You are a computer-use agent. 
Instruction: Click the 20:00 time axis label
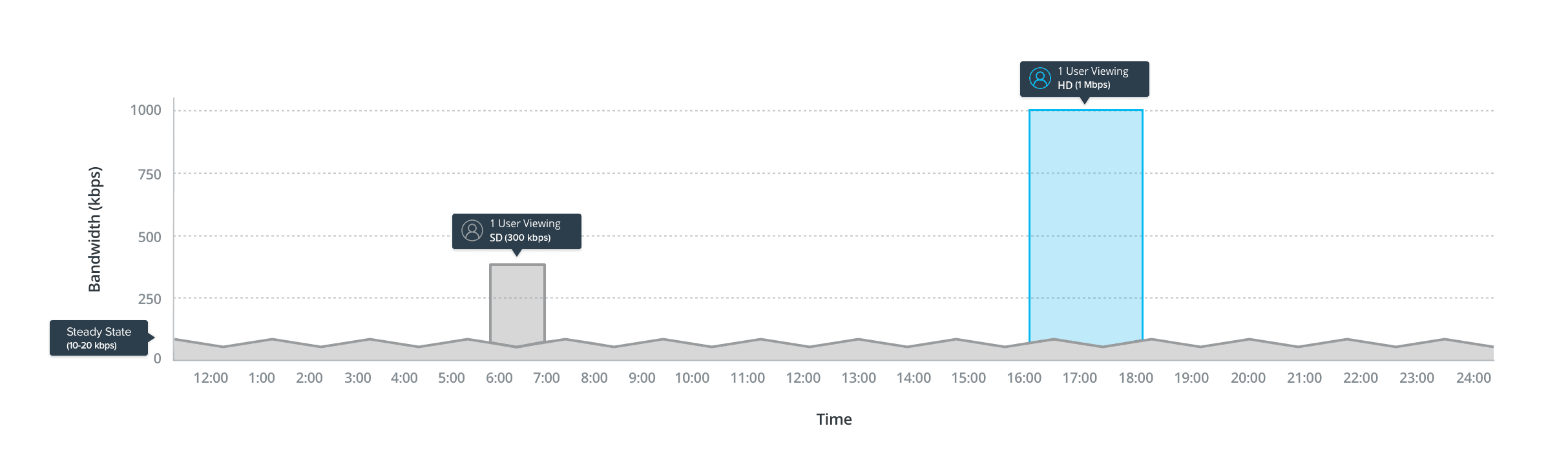pos(1248,378)
